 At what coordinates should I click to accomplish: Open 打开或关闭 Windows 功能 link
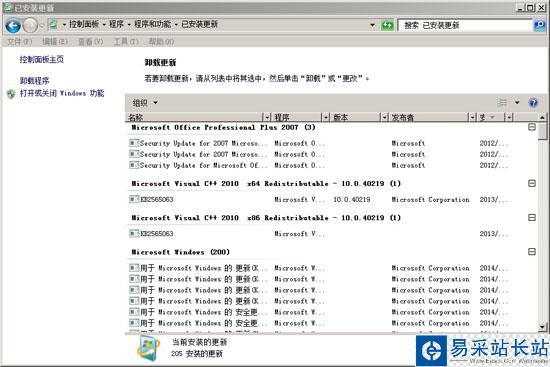(x=62, y=93)
